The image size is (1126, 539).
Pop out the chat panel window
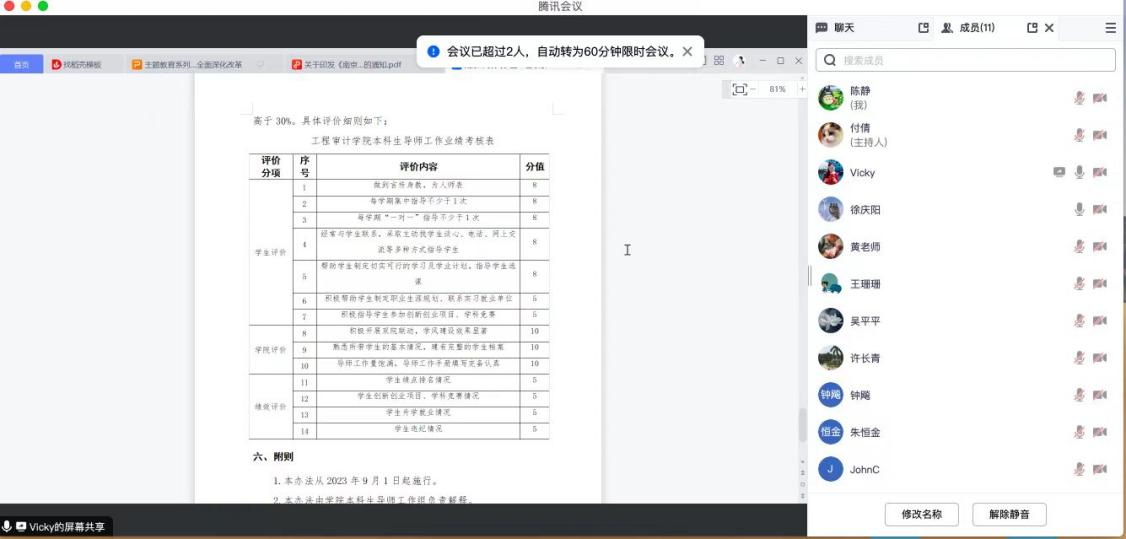tap(924, 28)
